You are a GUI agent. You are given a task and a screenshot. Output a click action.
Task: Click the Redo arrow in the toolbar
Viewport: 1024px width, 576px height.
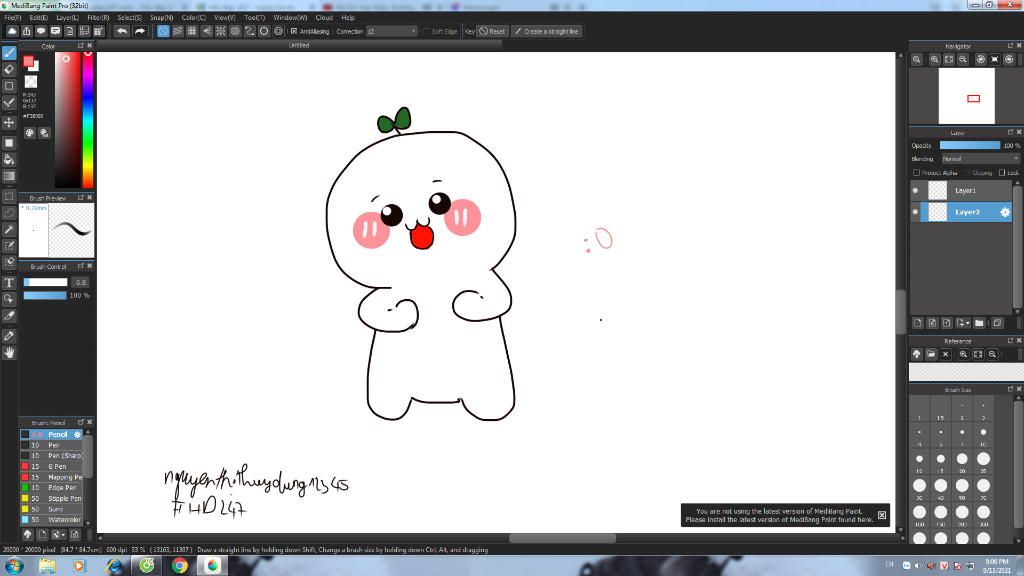[140, 31]
